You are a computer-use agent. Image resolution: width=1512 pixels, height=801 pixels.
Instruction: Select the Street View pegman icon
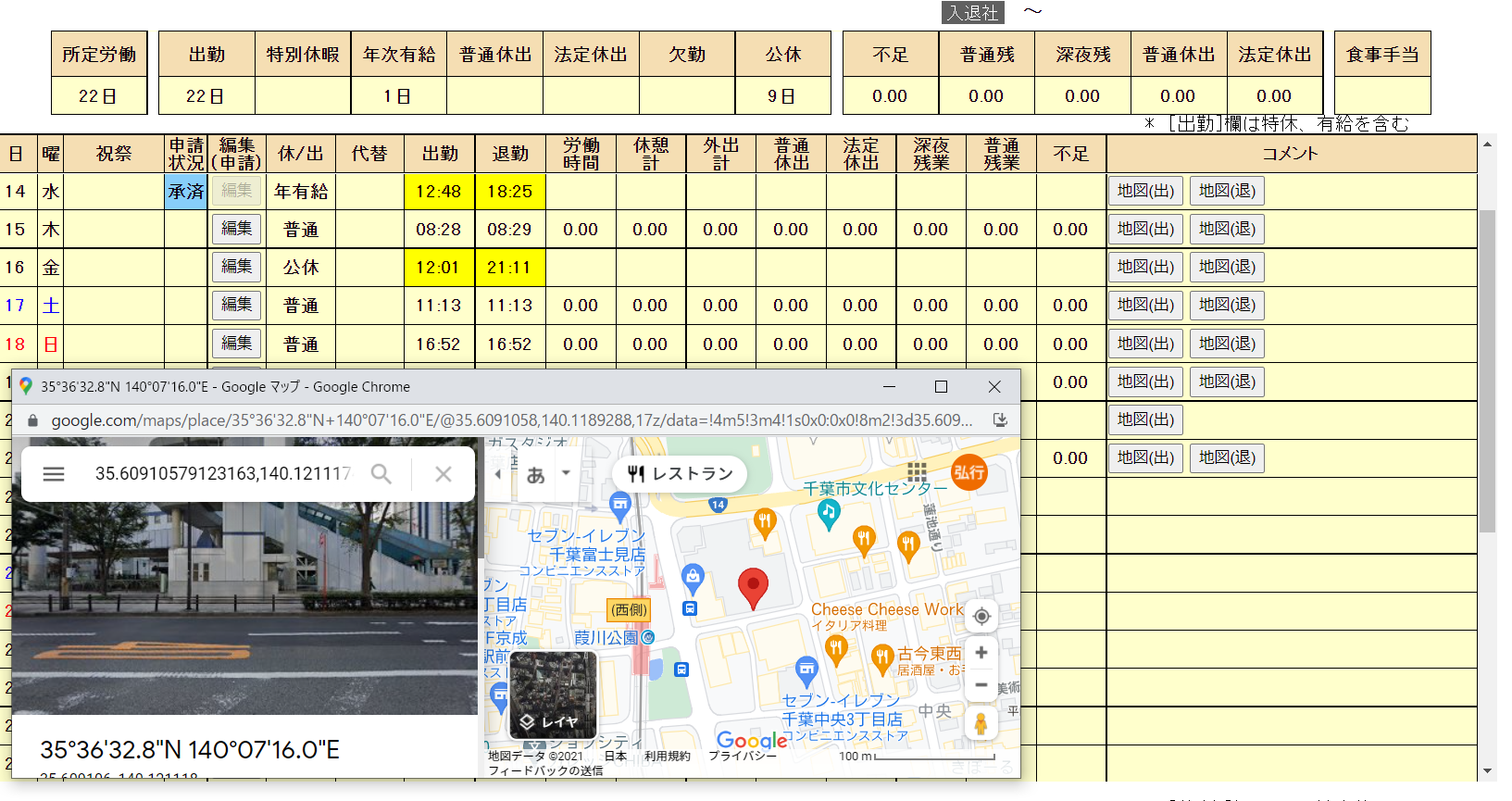point(981,723)
